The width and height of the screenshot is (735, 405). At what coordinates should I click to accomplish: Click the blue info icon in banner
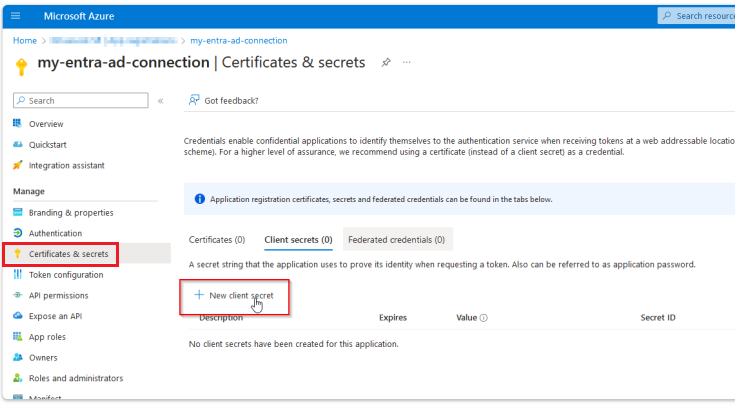200,199
